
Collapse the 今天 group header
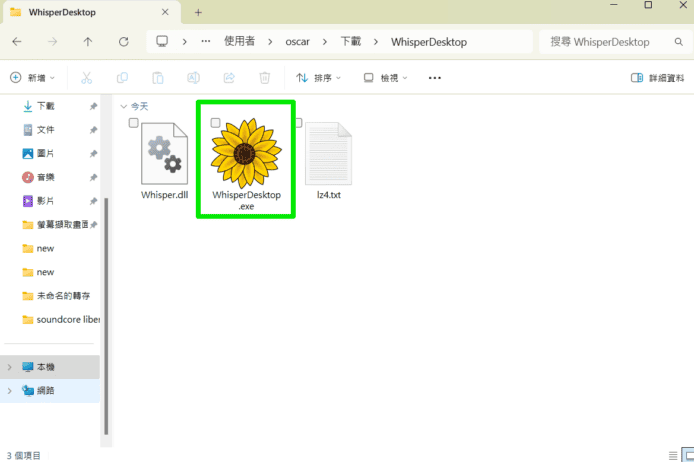[x=123, y=106]
